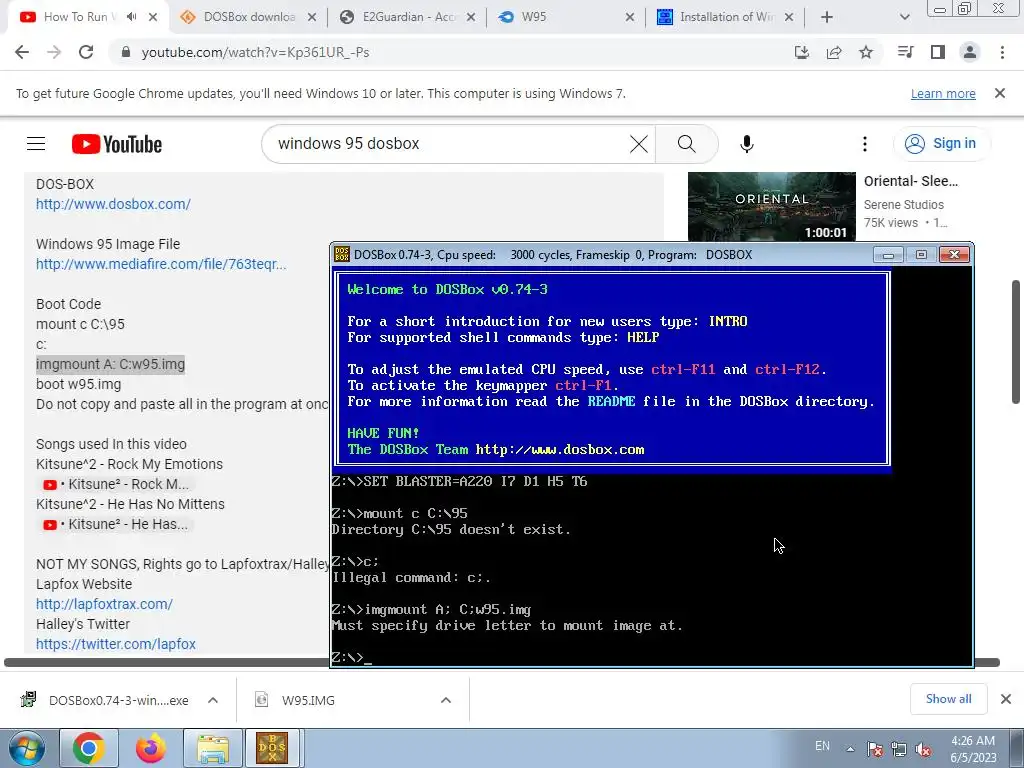The width and height of the screenshot is (1024, 768).
Task: Reload the YouTube page
Action: click(x=86, y=52)
